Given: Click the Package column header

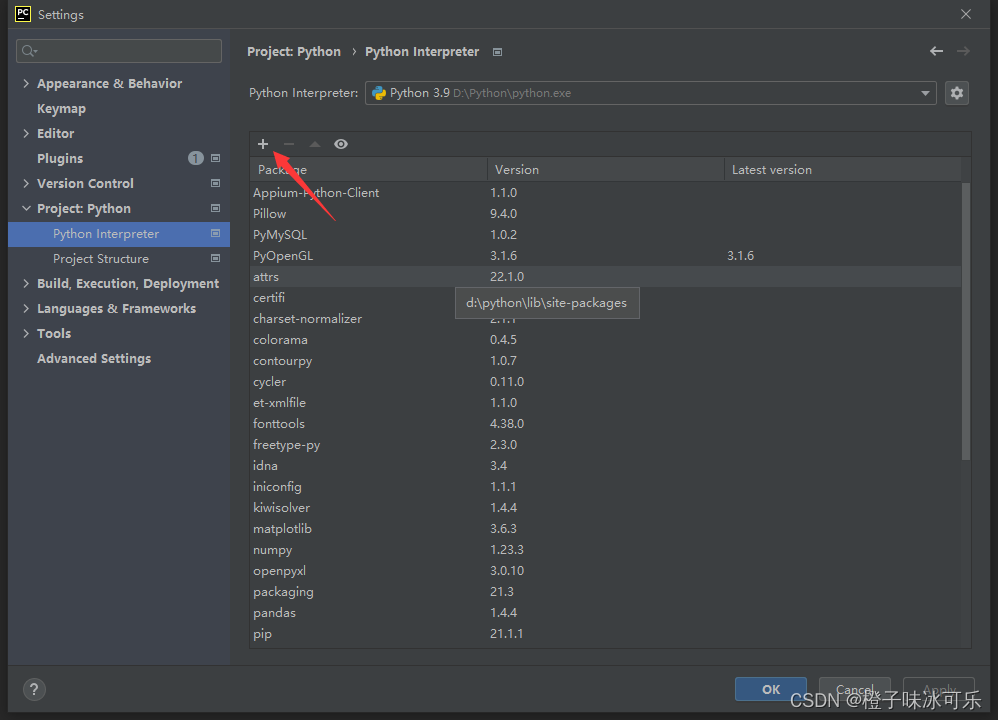Looking at the screenshot, I should pos(369,169).
